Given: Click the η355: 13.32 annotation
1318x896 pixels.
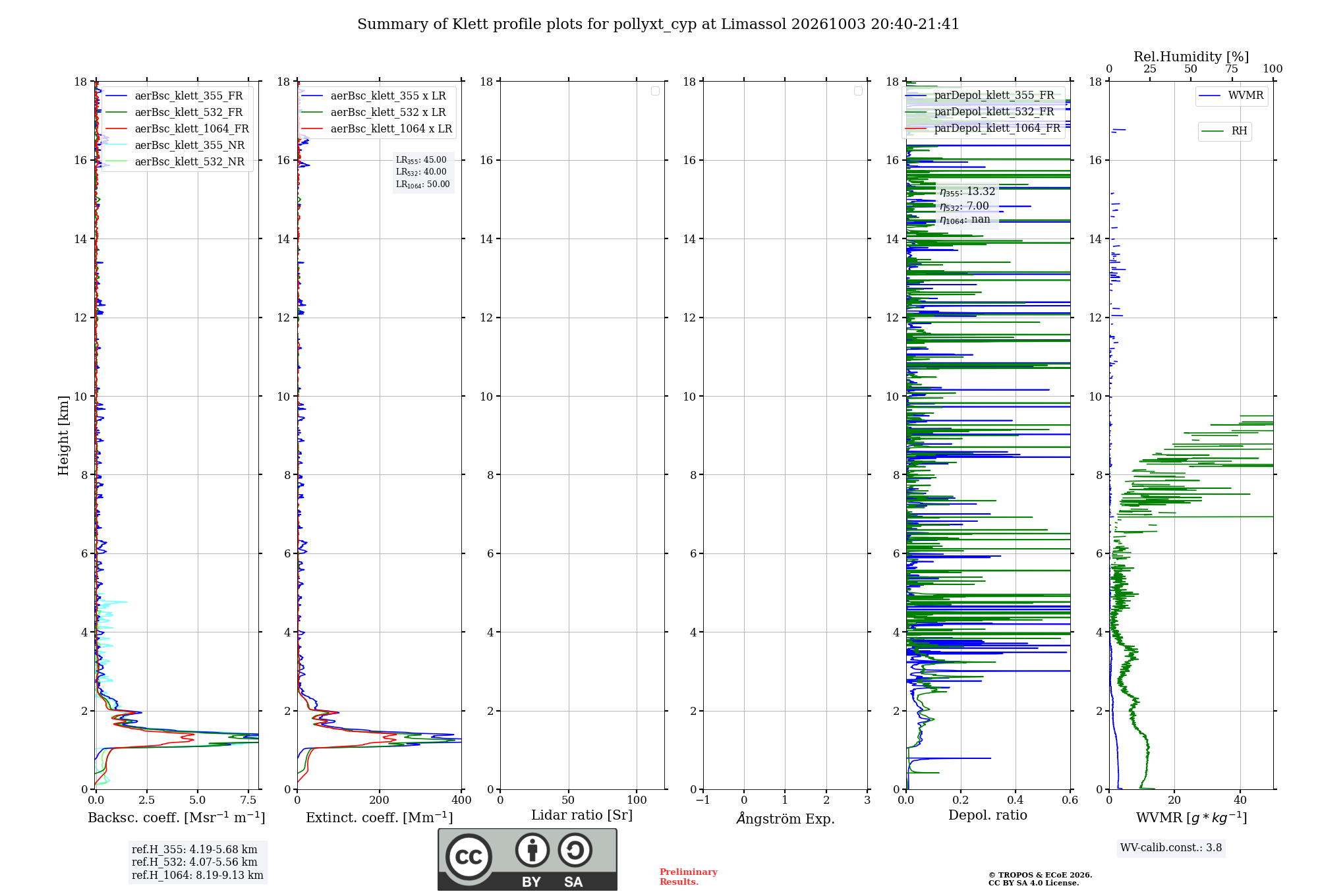Looking at the screenshot, I should (x=967, y=192).
